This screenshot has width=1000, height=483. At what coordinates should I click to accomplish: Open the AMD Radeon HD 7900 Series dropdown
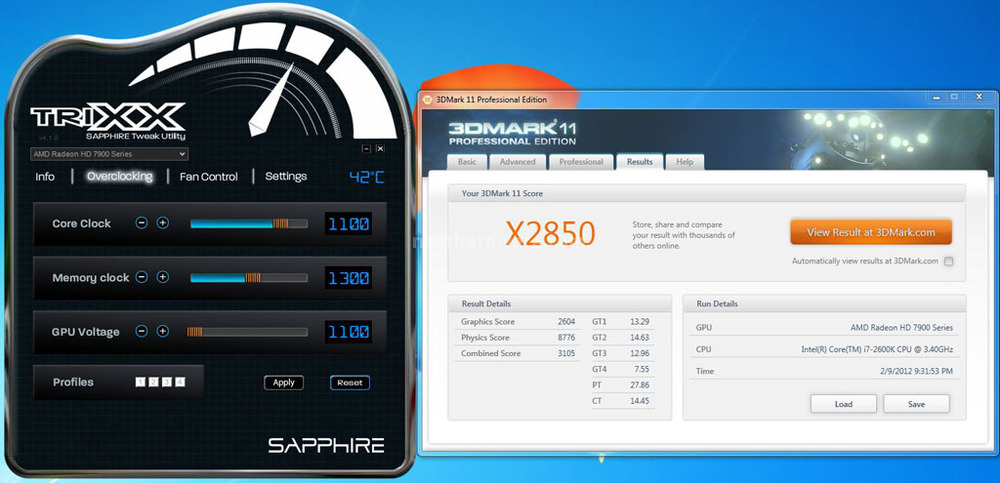click(x=109, y=154)
